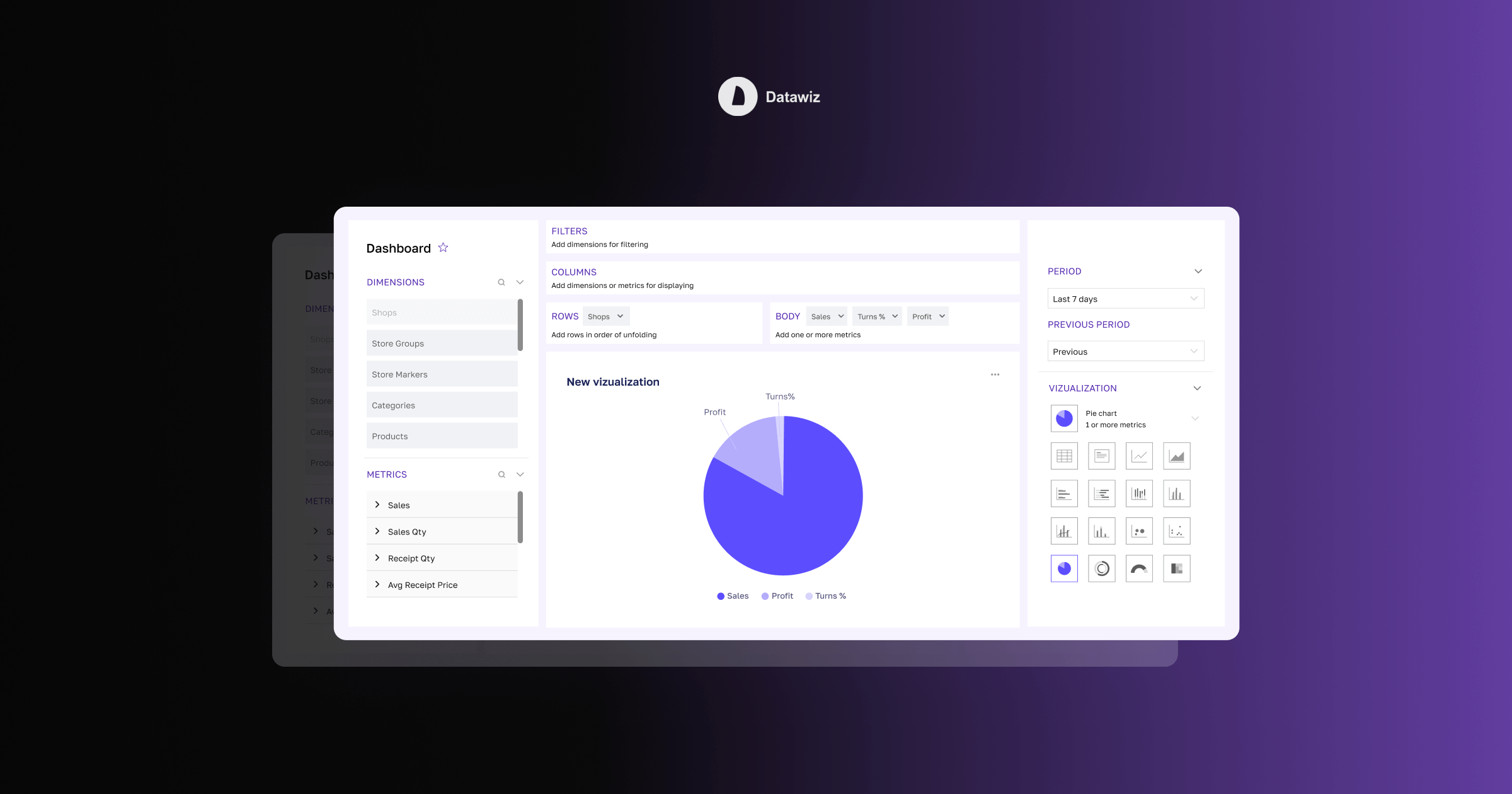
Task: Select the gauge/arc chart visualization icon
Action: point(1138,568)
